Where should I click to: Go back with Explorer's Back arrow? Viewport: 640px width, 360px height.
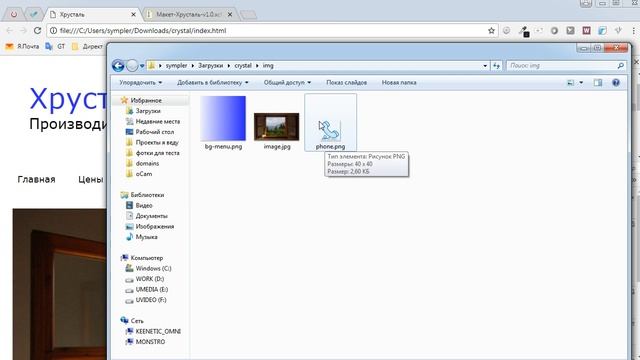tap(118, 65)
